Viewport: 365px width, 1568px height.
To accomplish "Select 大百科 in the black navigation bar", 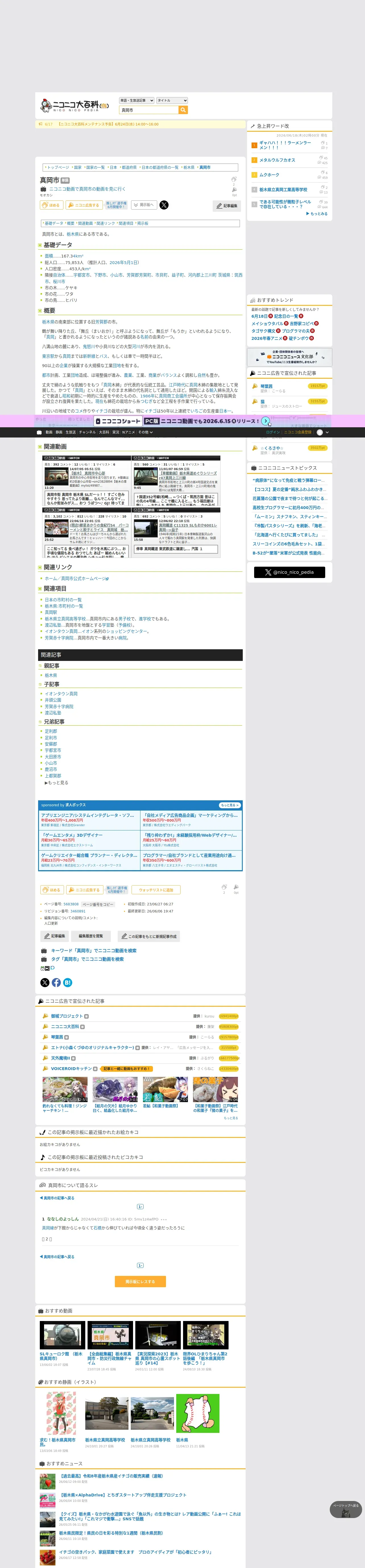I will [104, 432].
